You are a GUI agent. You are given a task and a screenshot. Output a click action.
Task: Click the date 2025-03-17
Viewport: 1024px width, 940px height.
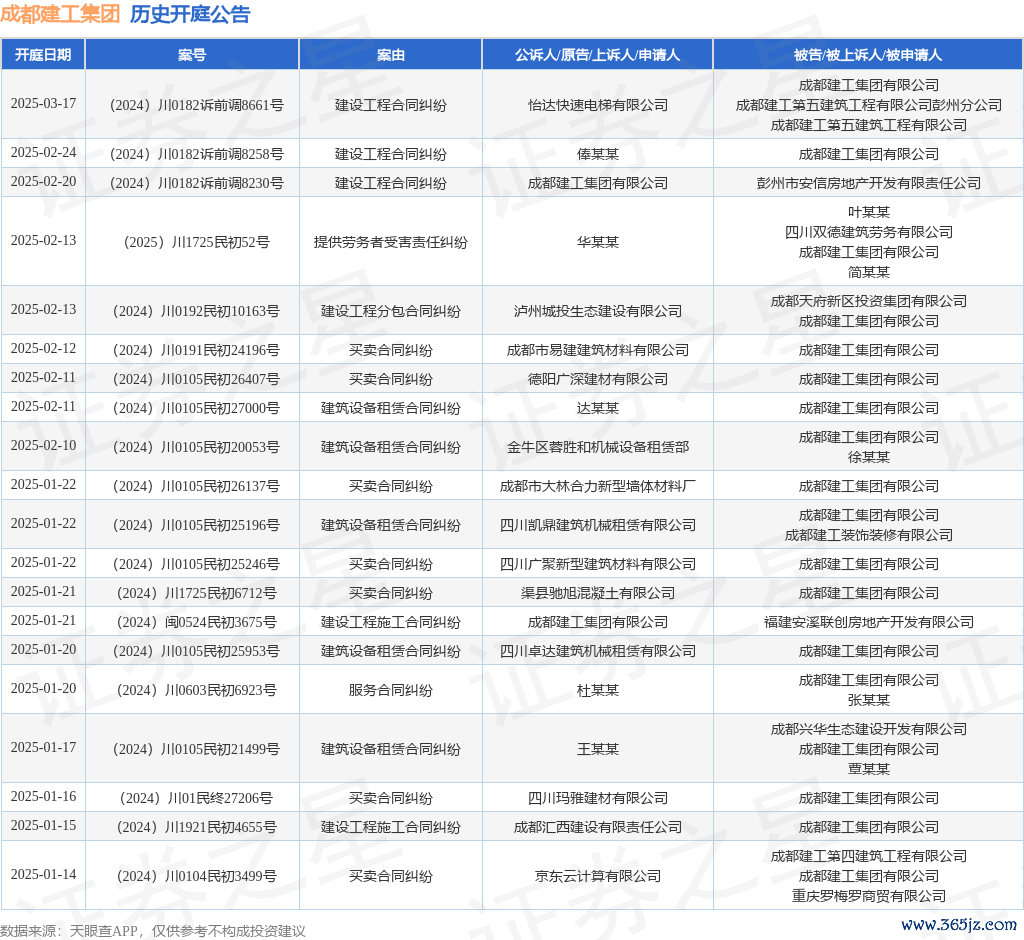[x=43, y=104]
